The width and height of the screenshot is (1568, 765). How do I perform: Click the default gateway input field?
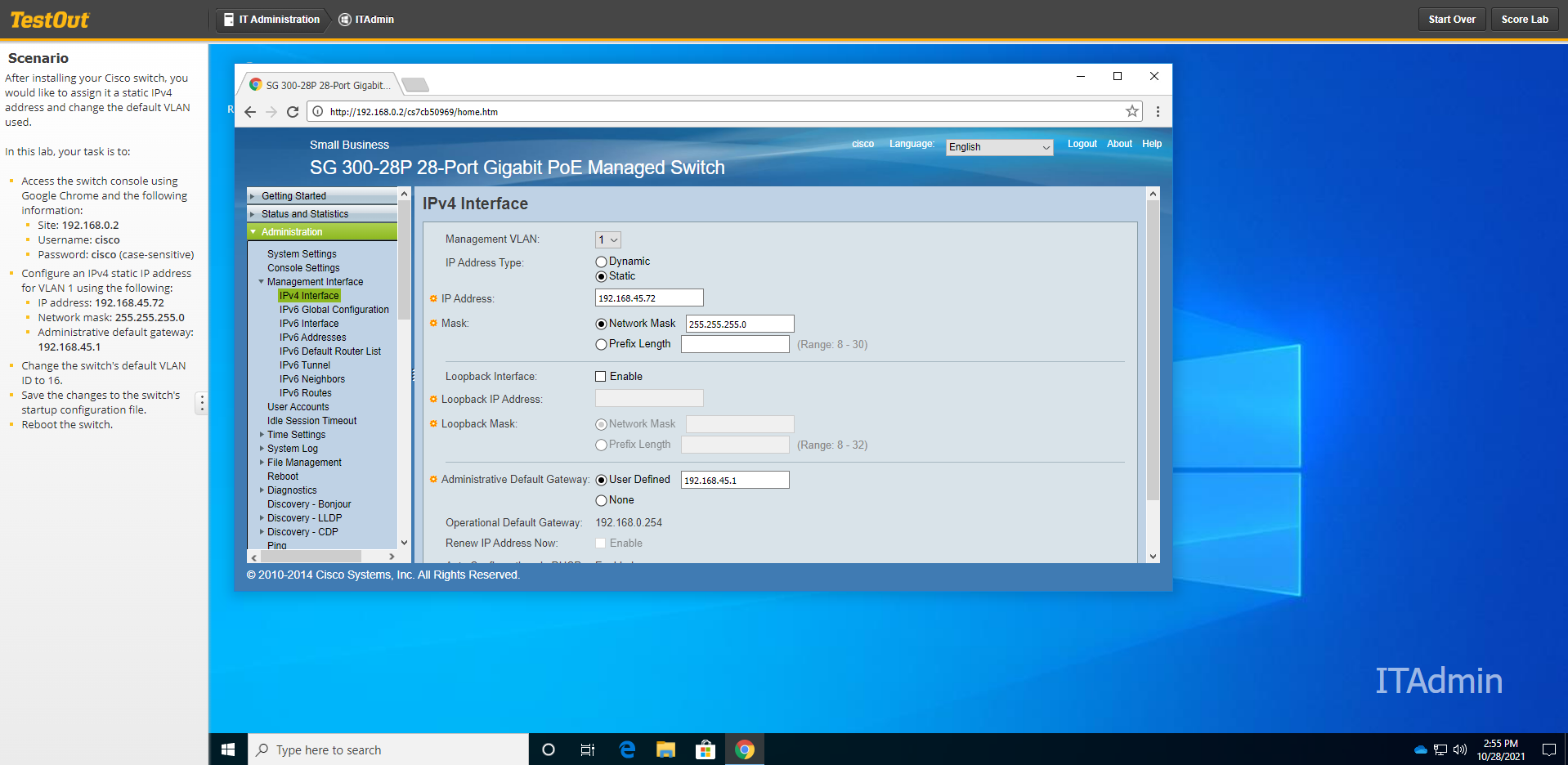(x=735, y=481)
